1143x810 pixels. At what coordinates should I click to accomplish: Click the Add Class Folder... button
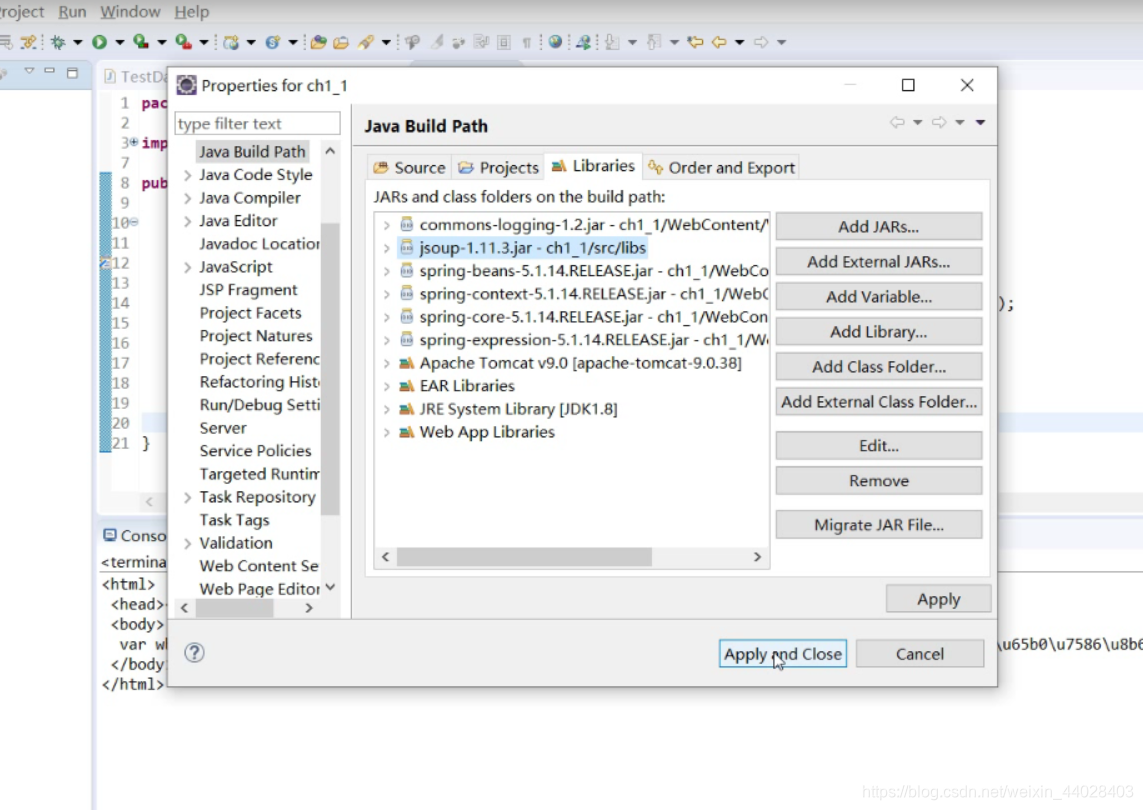pos(878,367)
